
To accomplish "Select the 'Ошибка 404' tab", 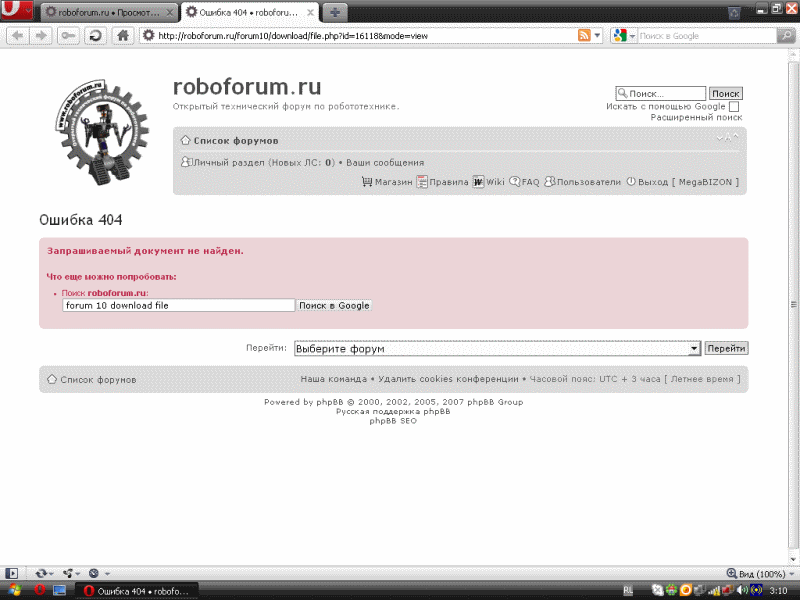I will [x=247, y=12].
